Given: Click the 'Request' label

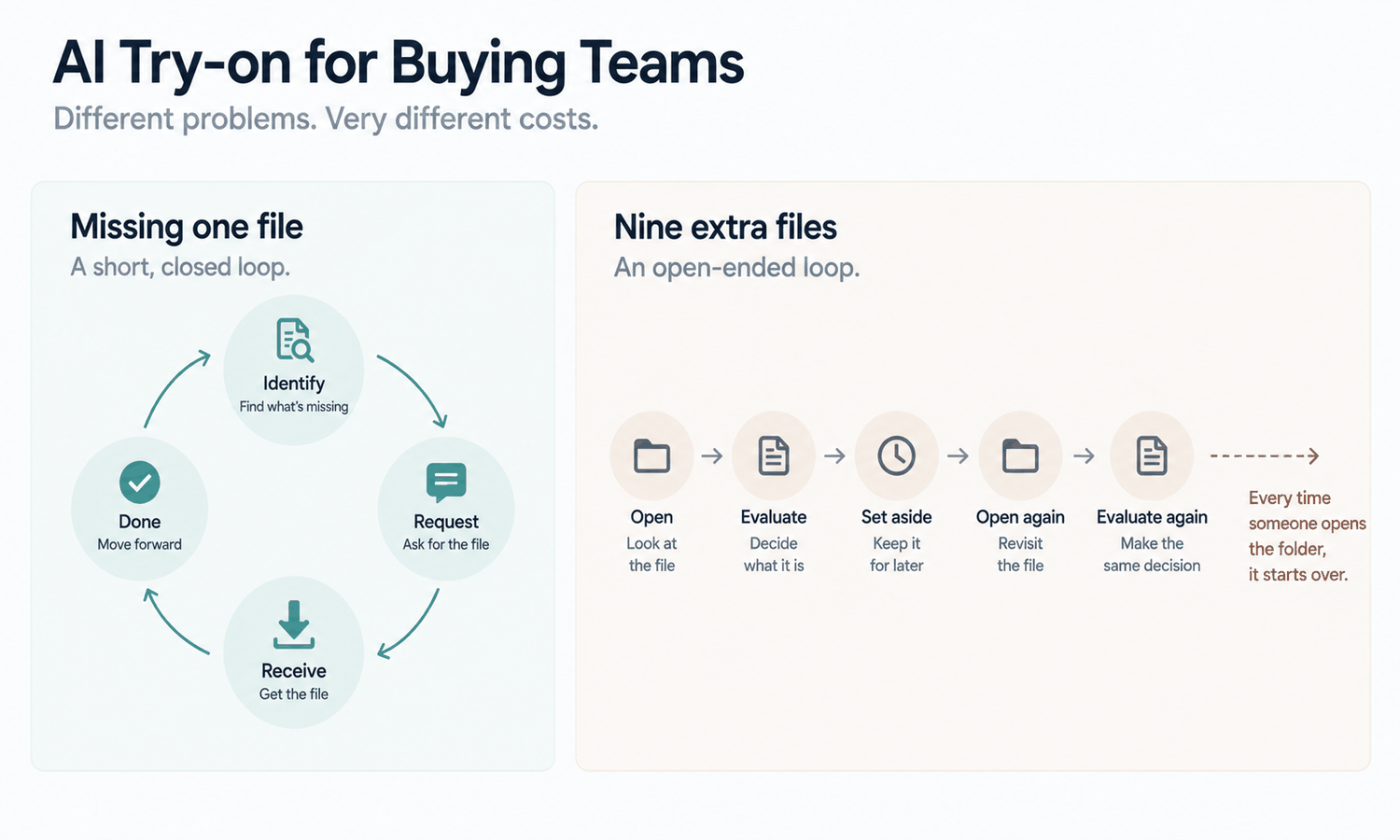Looking at the screenshot, I should (446, 522).
